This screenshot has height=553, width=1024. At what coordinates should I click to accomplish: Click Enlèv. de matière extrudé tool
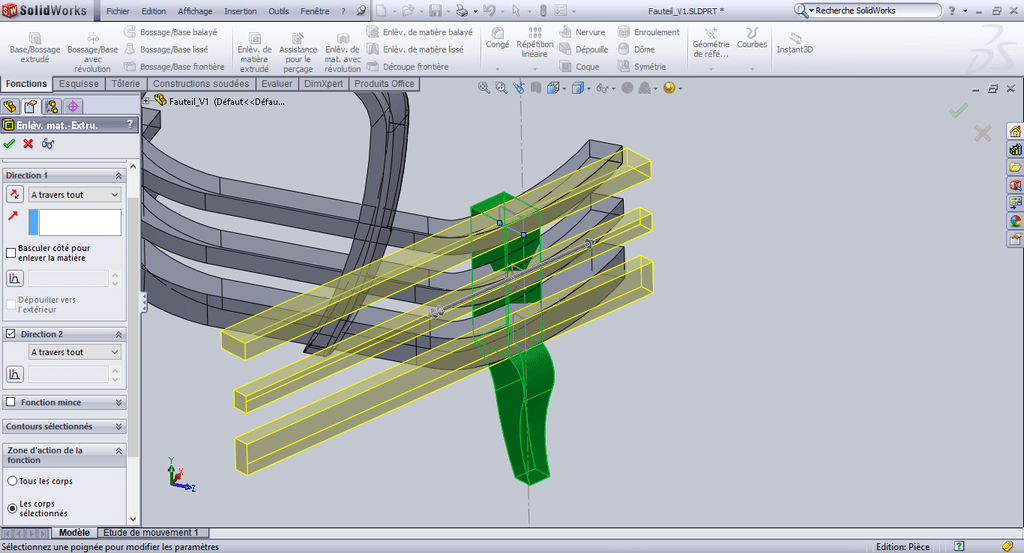pyautogui.click(x=254, y=51)
